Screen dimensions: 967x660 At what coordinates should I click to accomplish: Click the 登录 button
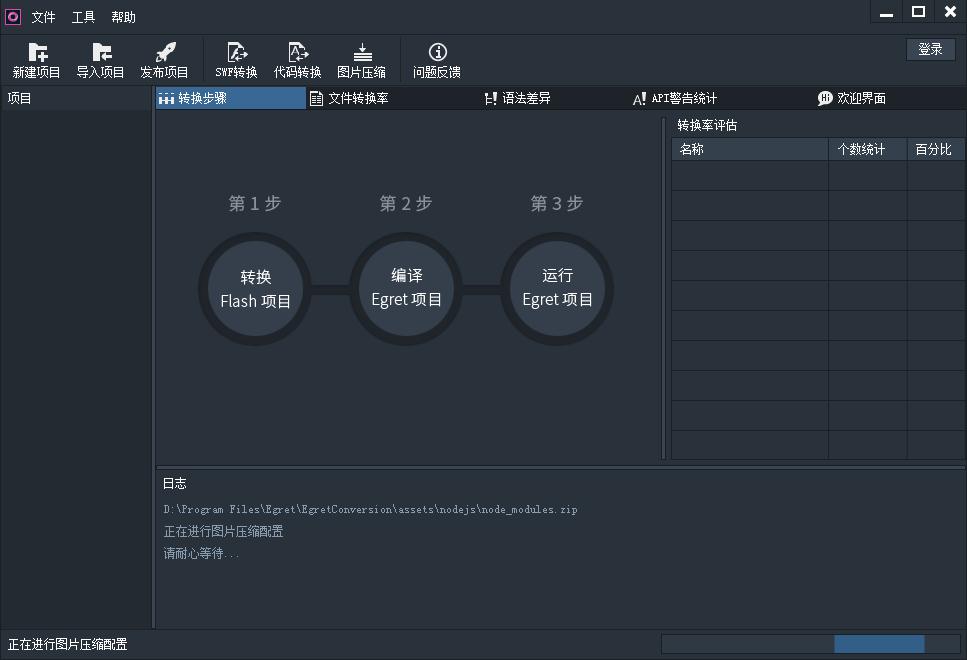[931, 49]
